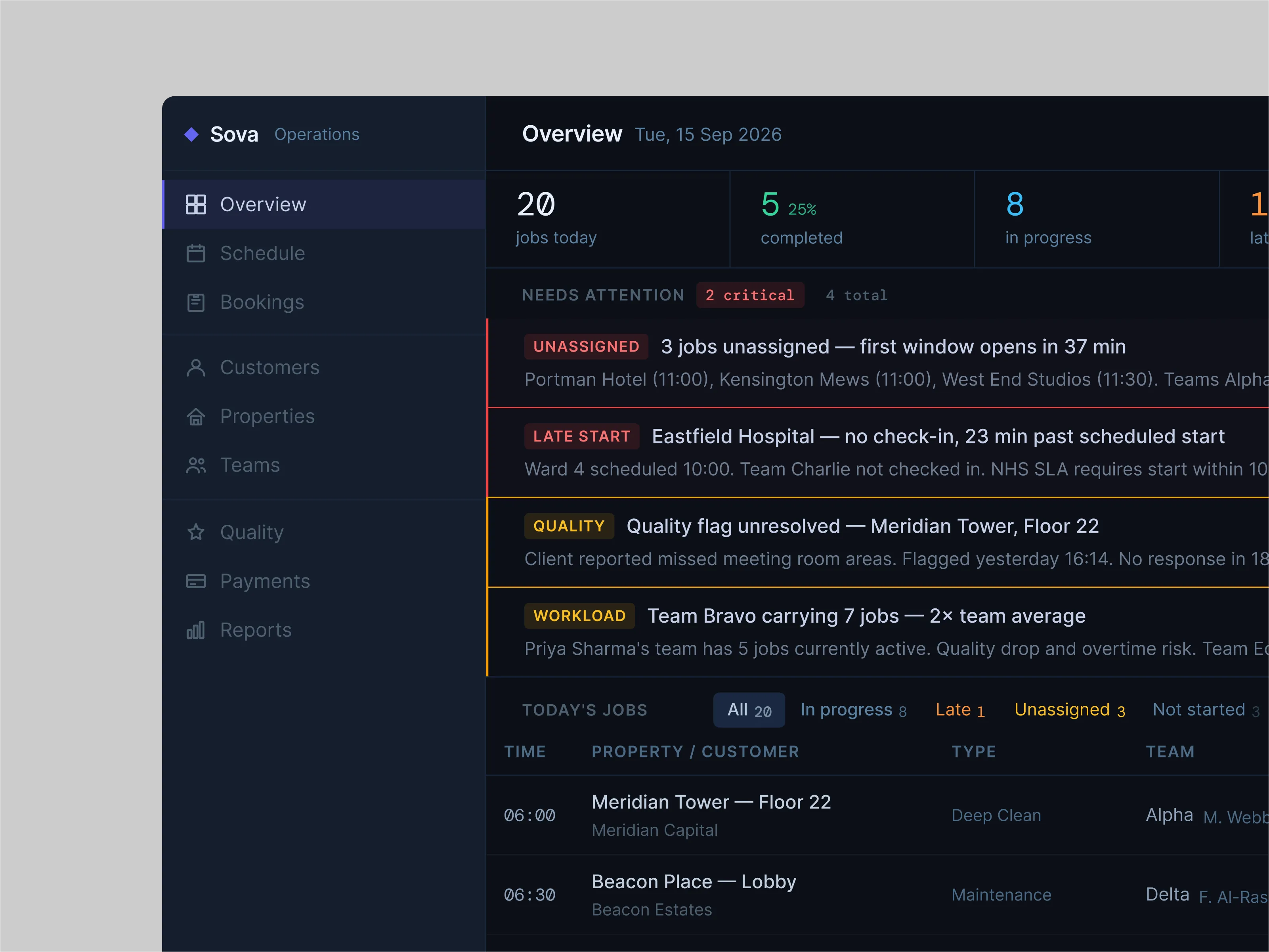The image size is (1269, 952).
Task: Click the Payments card icon
Action: (x=196, y=581)
